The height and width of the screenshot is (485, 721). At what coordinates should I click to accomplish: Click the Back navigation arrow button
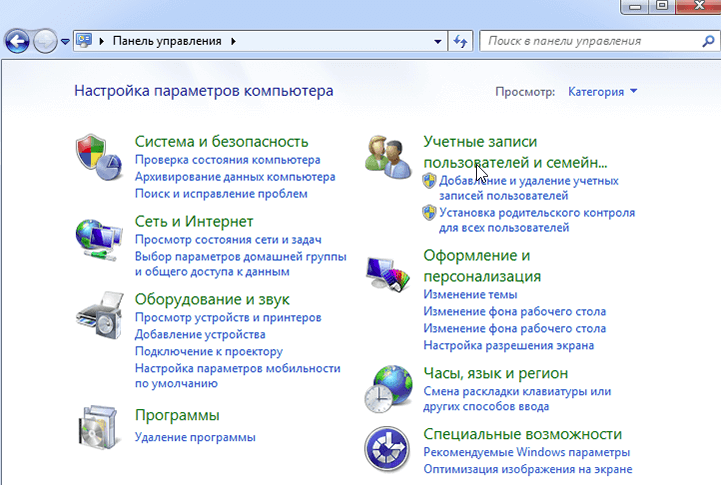point(17,42)
